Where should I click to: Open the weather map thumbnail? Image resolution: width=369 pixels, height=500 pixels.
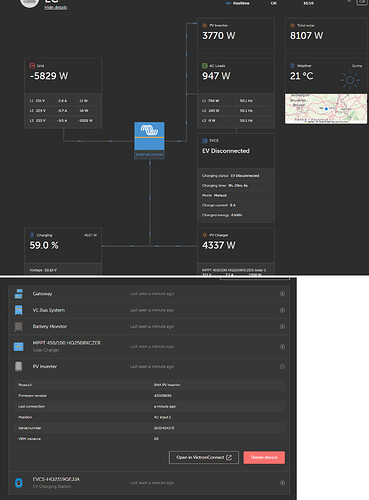click(x=326, y=109)
